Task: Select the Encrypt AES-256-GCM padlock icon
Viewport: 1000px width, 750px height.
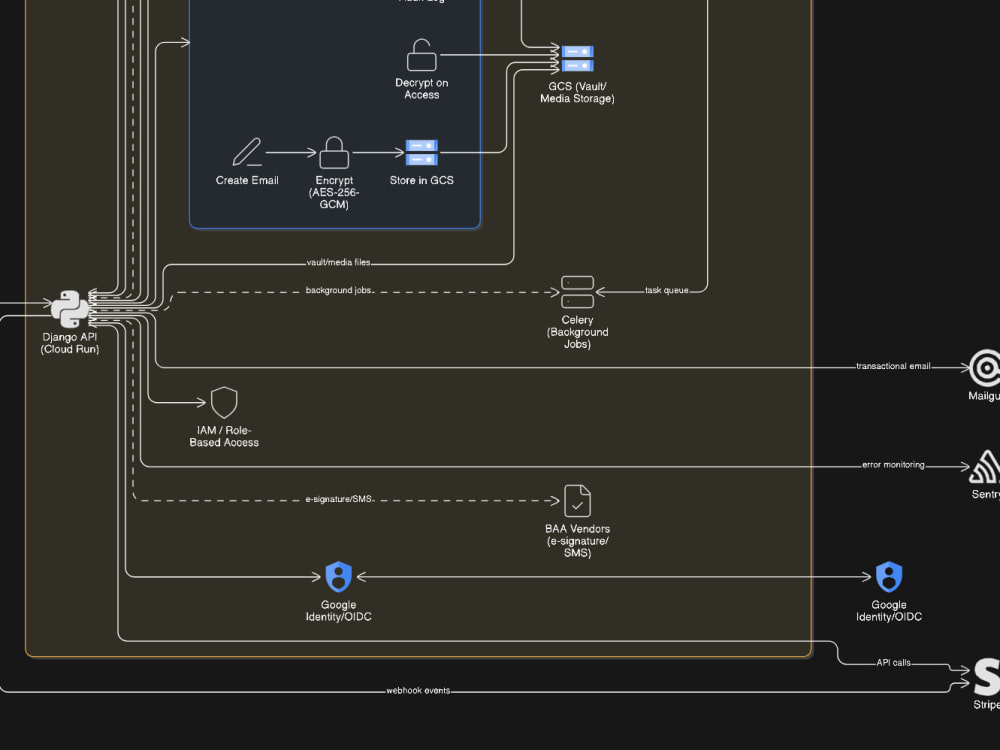Action: coord(334,152)
